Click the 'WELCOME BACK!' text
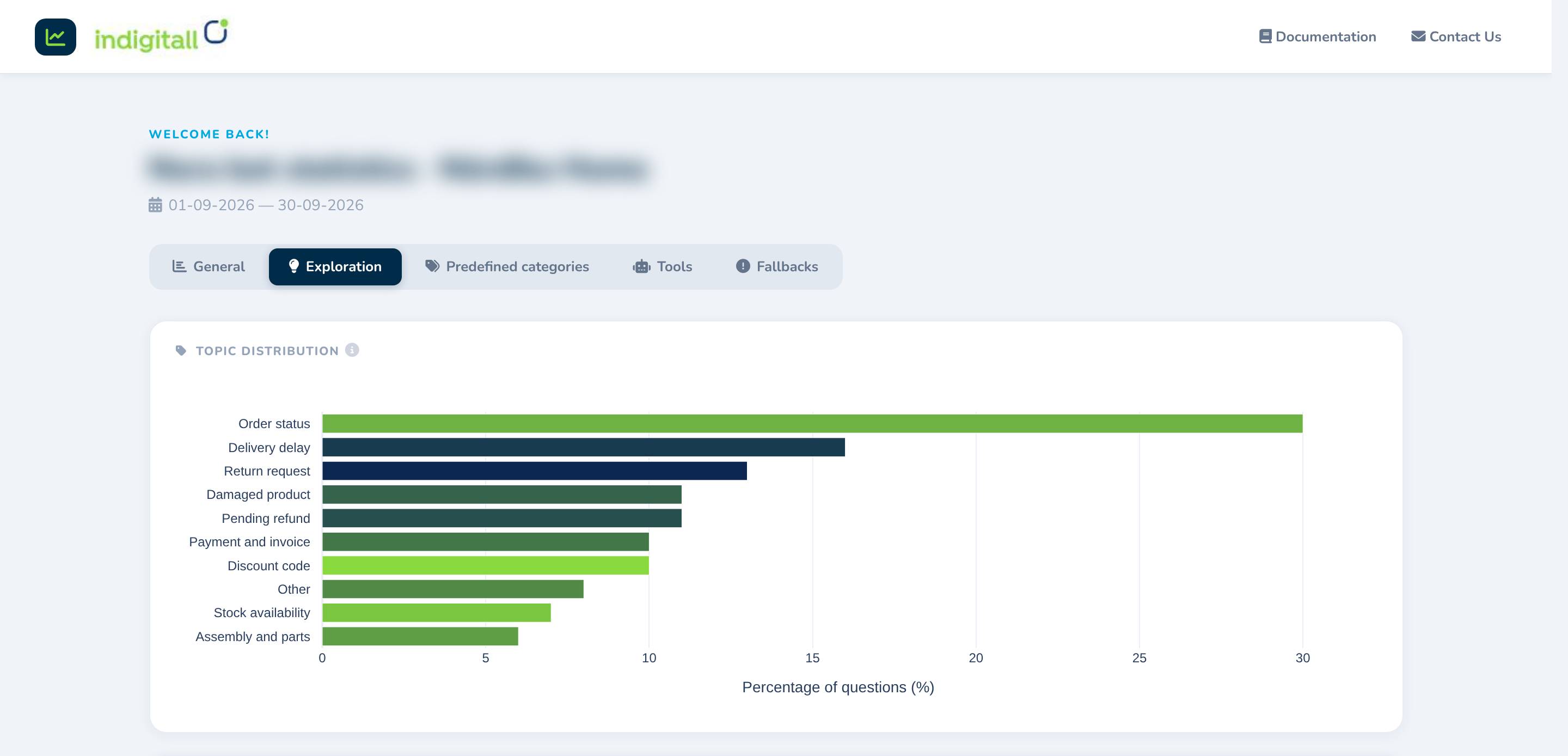The height and width of the screenshot is (756, 1568). (x=209, y=134)
